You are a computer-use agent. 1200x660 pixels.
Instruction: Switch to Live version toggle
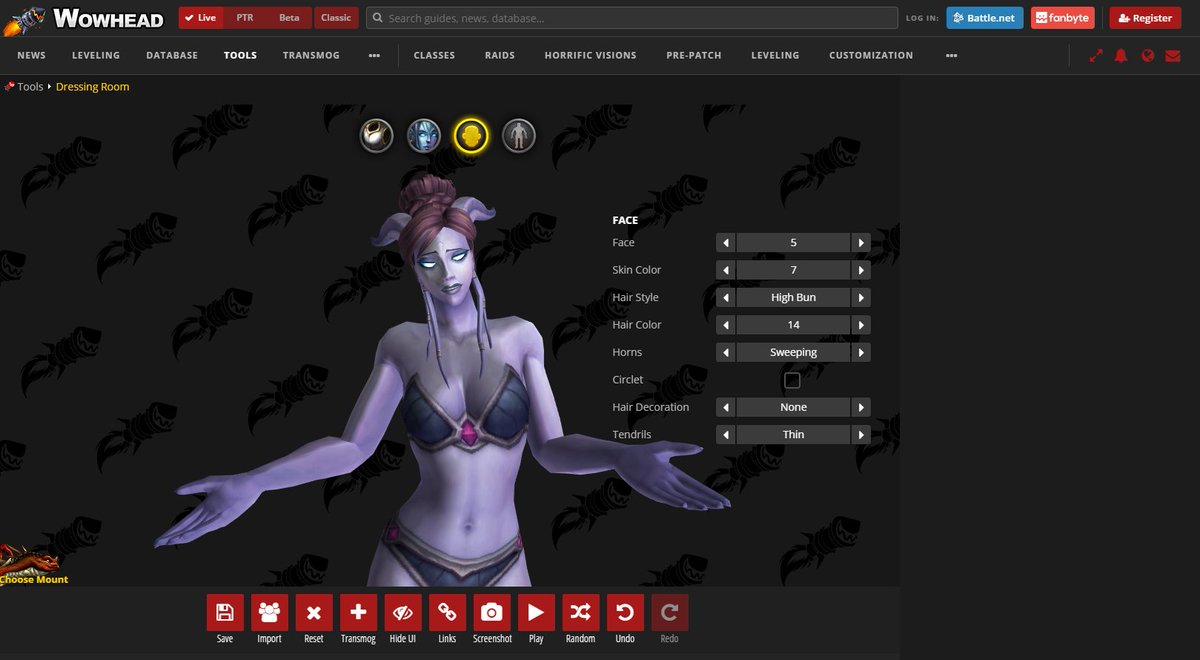click(x=201, y=18)
